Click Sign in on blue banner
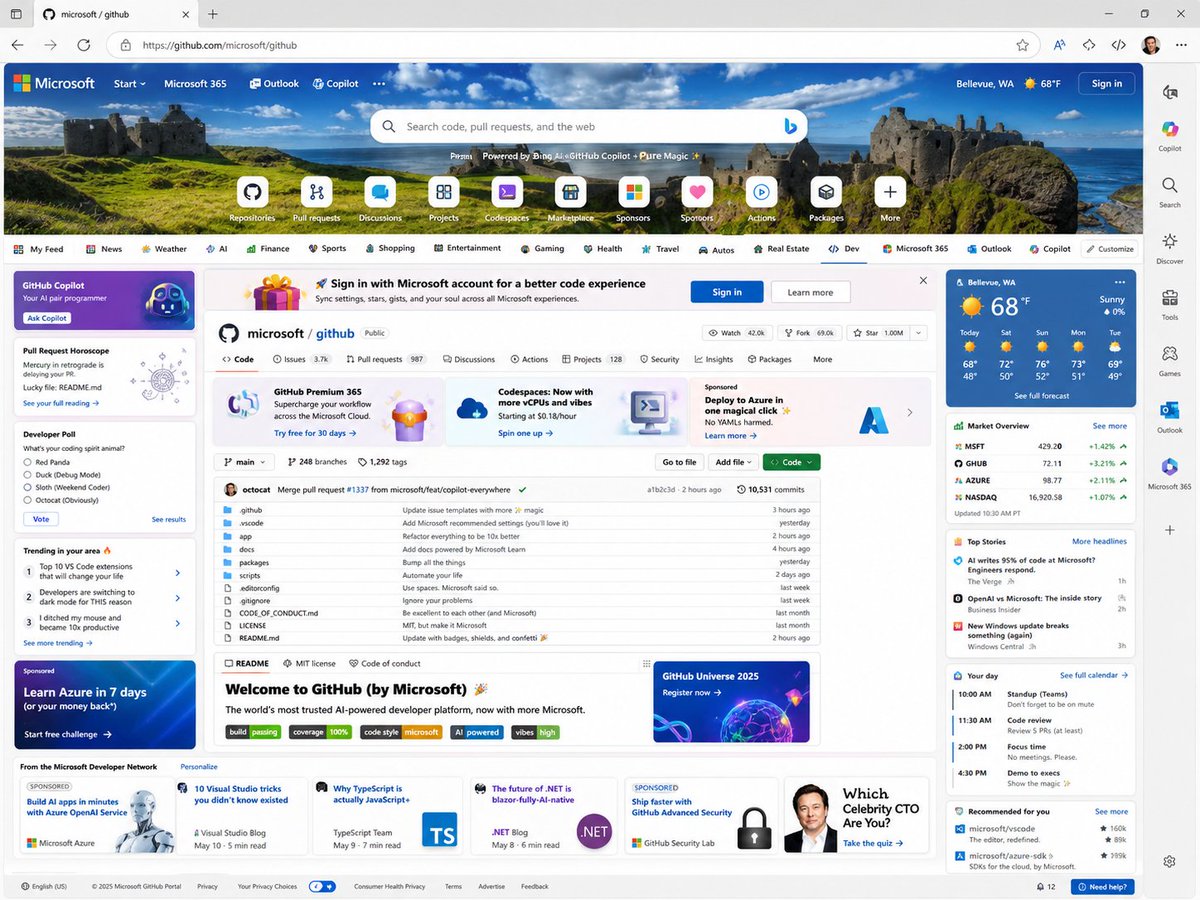The height and width of the screenshot is (900, 1200). click(727, 292)
